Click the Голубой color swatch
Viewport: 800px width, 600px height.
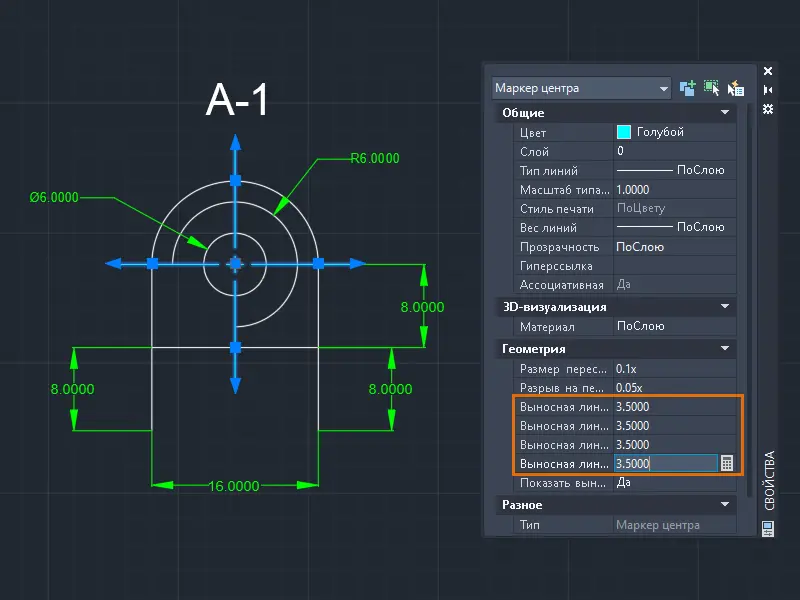click(624, 132)
